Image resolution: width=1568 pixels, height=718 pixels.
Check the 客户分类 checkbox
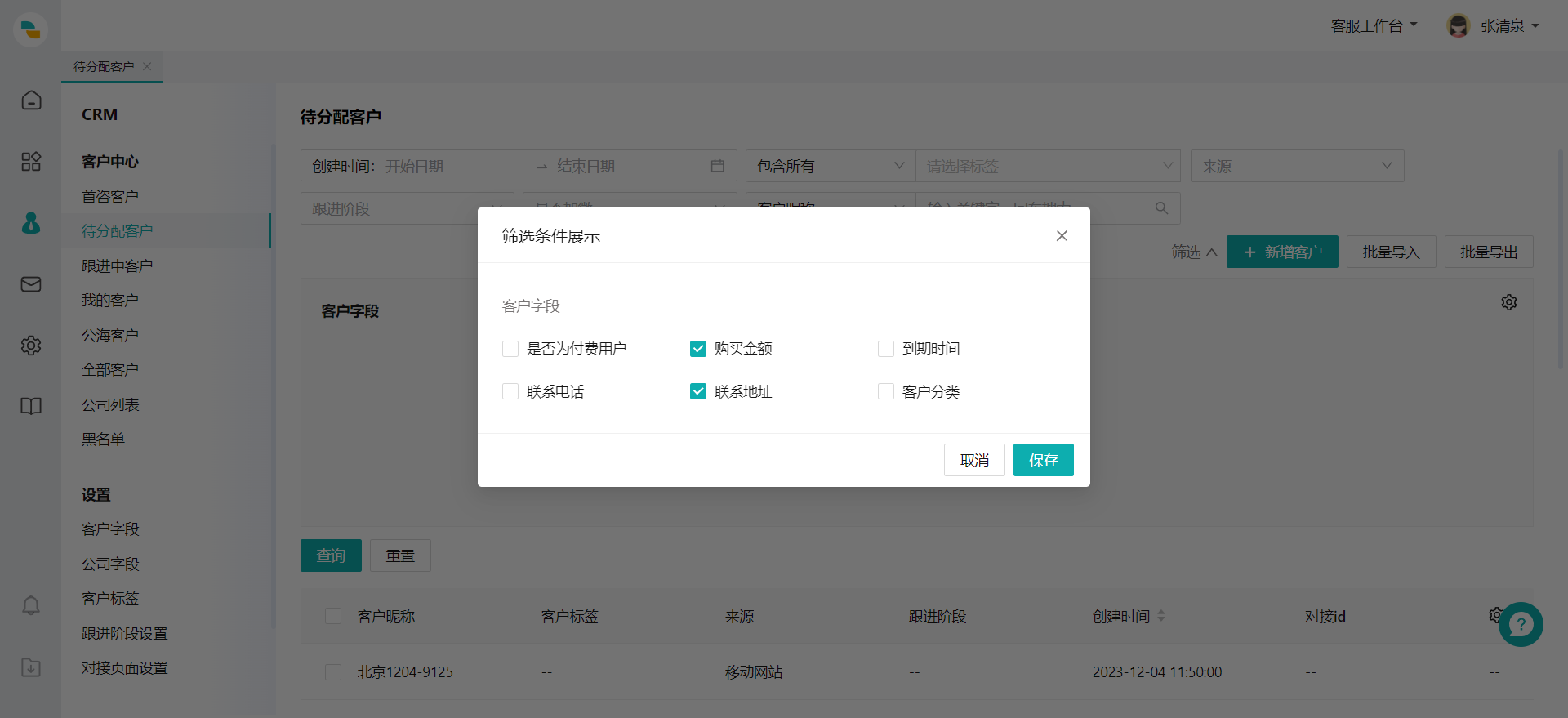click(x=886, y=391)
